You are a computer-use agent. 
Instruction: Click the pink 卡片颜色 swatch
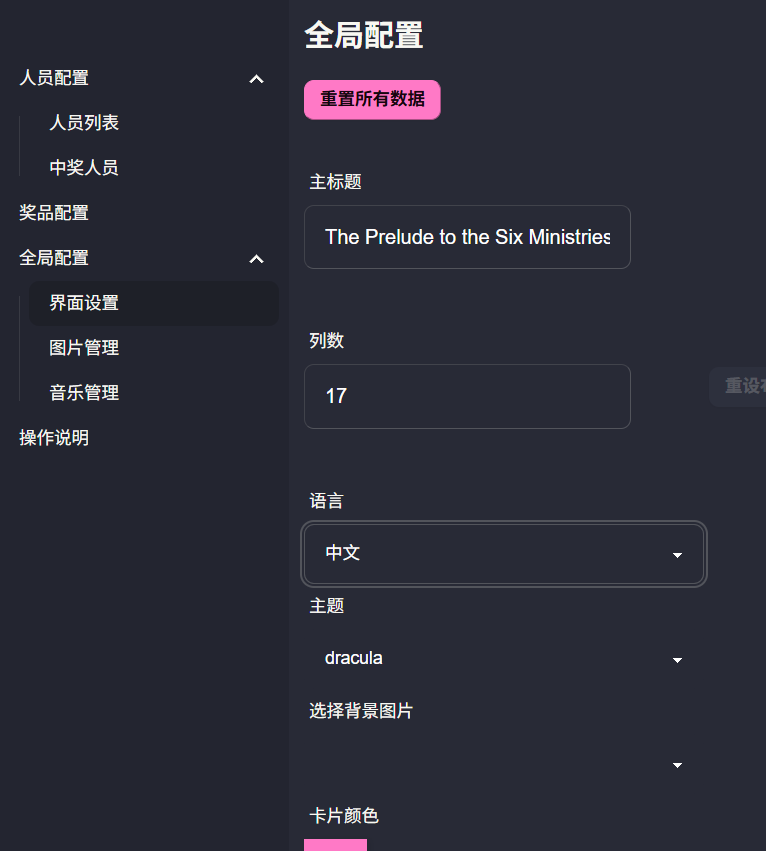(335, 845)
